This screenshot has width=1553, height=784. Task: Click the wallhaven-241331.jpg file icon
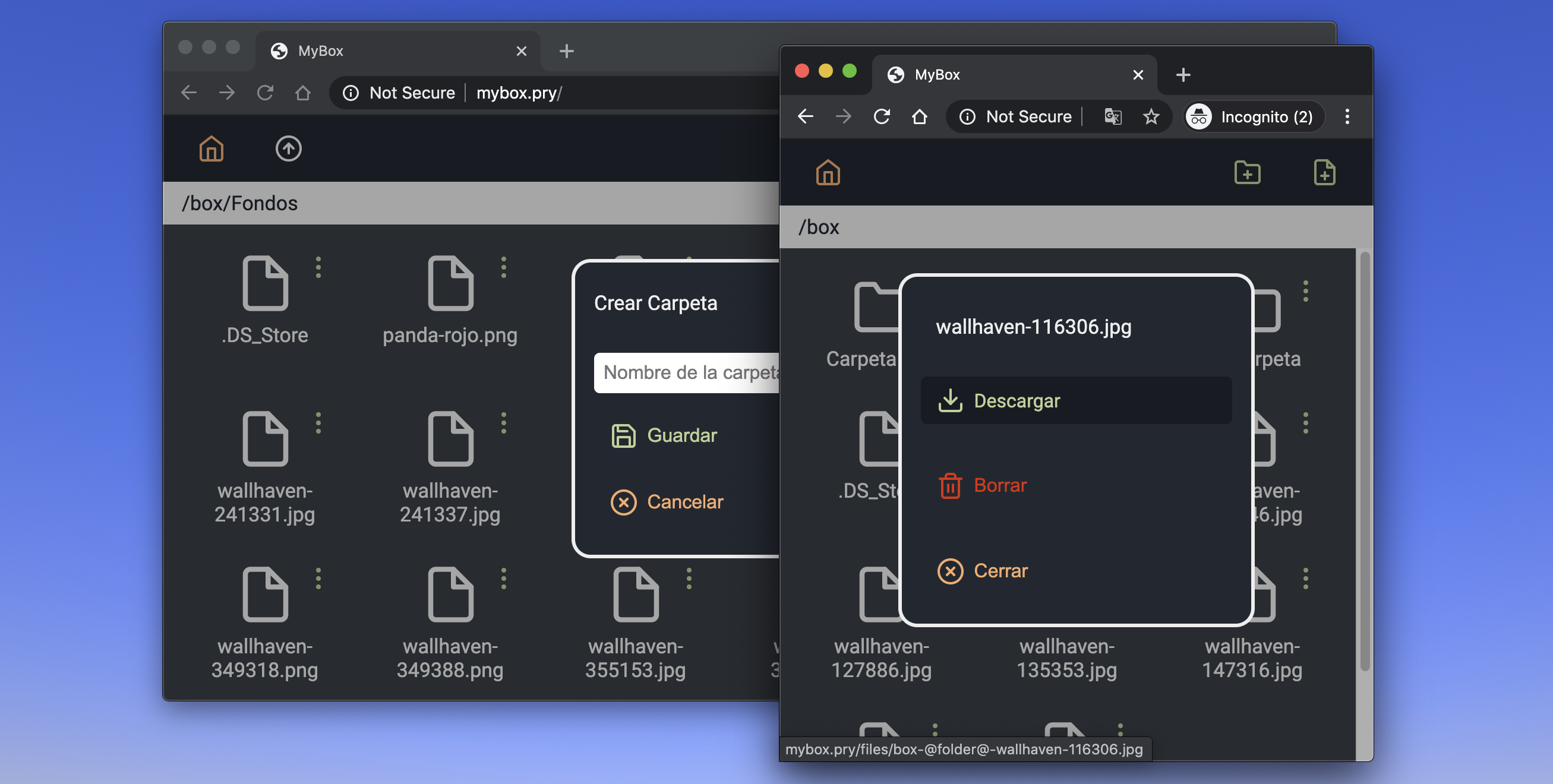[x=265, y=438]
